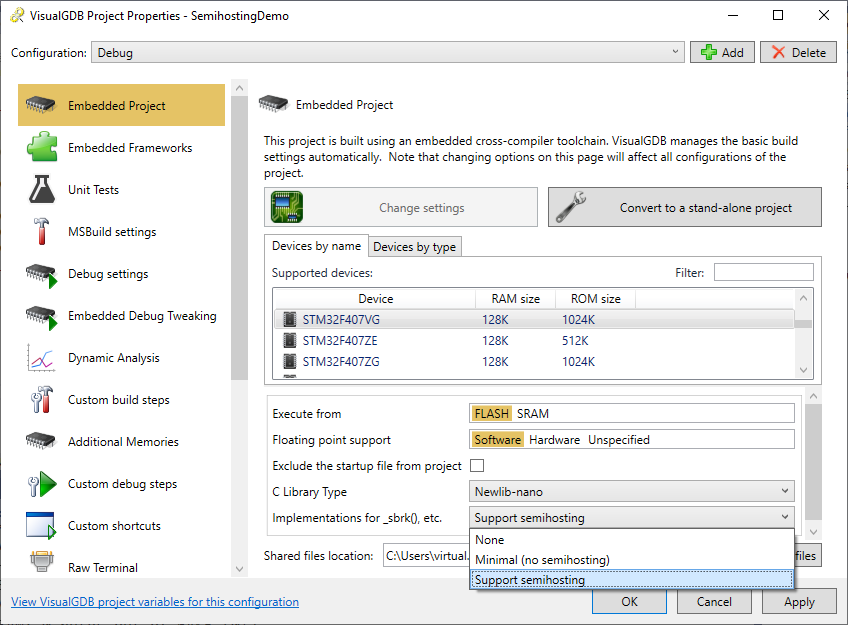848x625 pixels.
Task: Select None in the semihosting dropdown list
Action: click(x=632, y=540)
